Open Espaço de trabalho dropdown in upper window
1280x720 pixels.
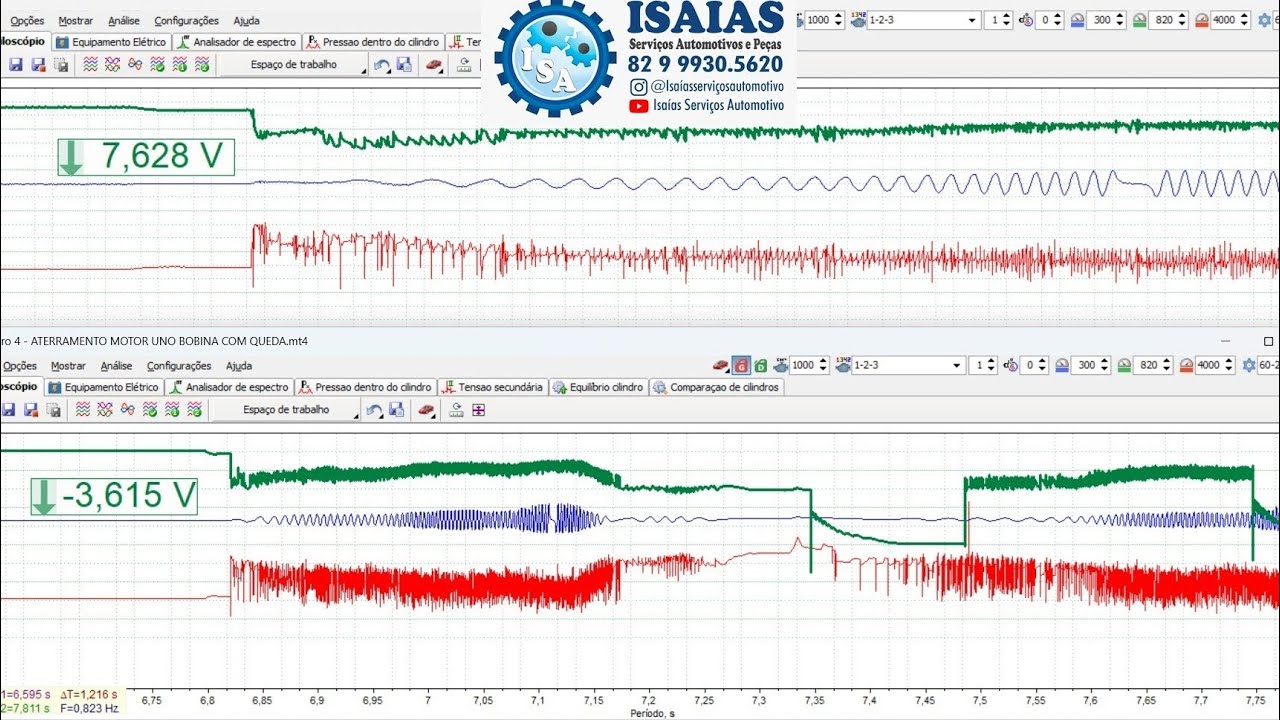point(293,64)
